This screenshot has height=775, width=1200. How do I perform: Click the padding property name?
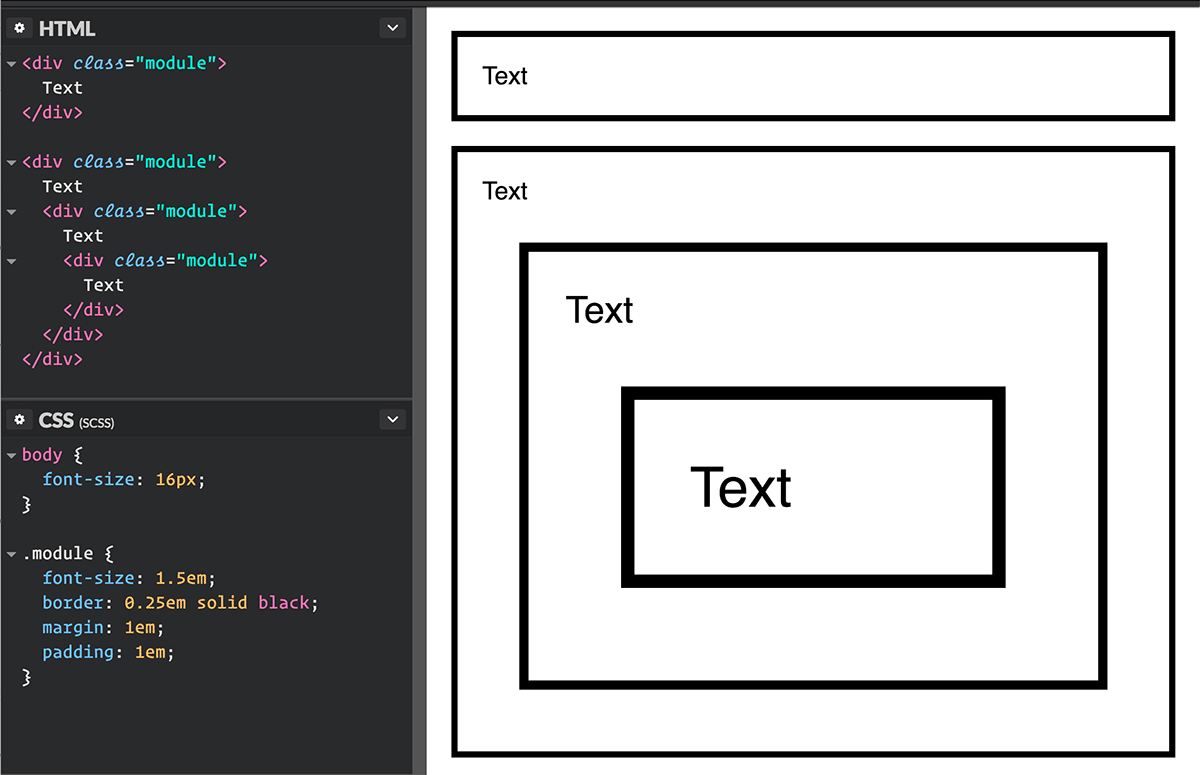pyautogui.click(x=78, y=652)
